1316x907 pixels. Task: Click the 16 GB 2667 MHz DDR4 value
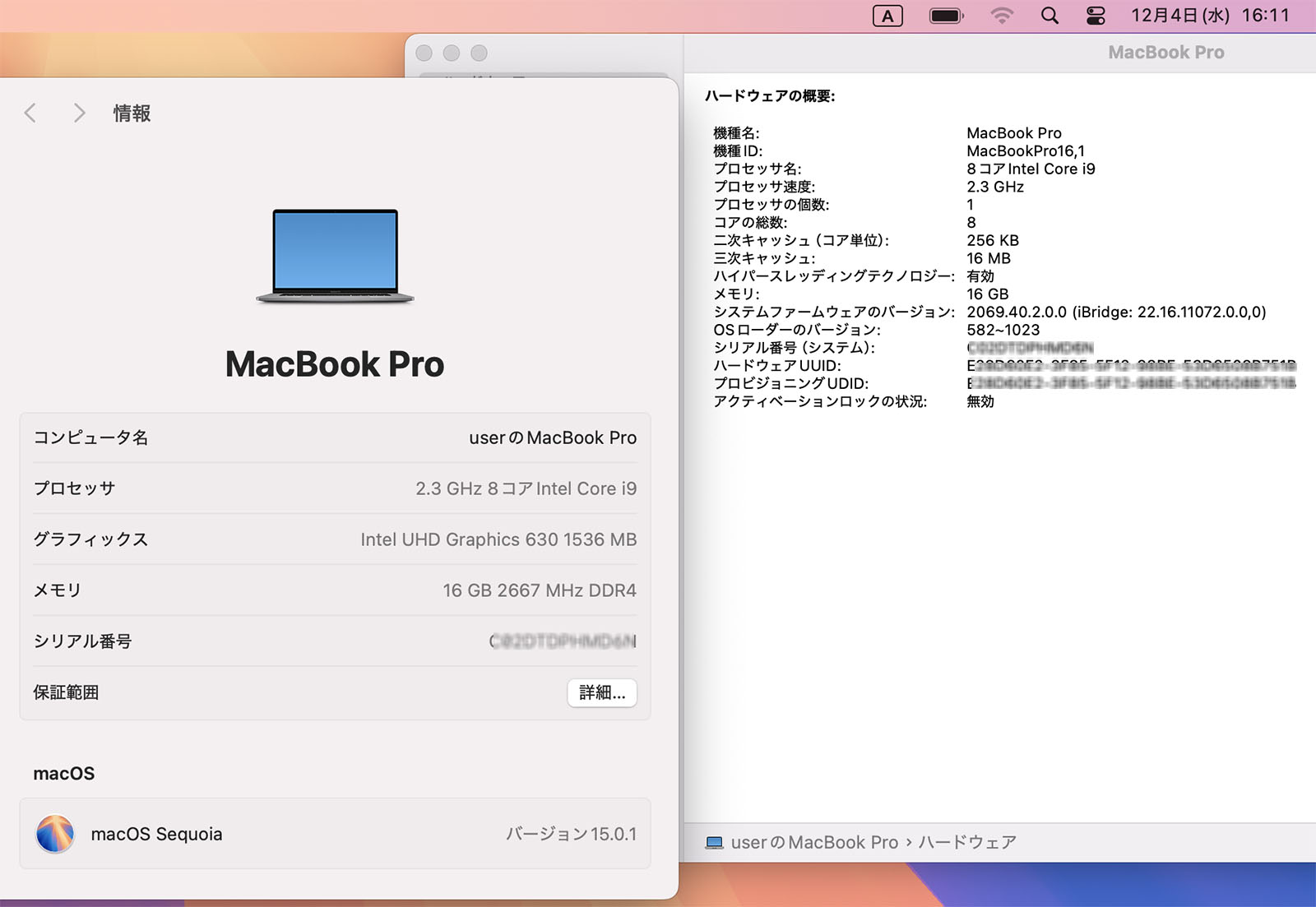[x=540, y=590]
